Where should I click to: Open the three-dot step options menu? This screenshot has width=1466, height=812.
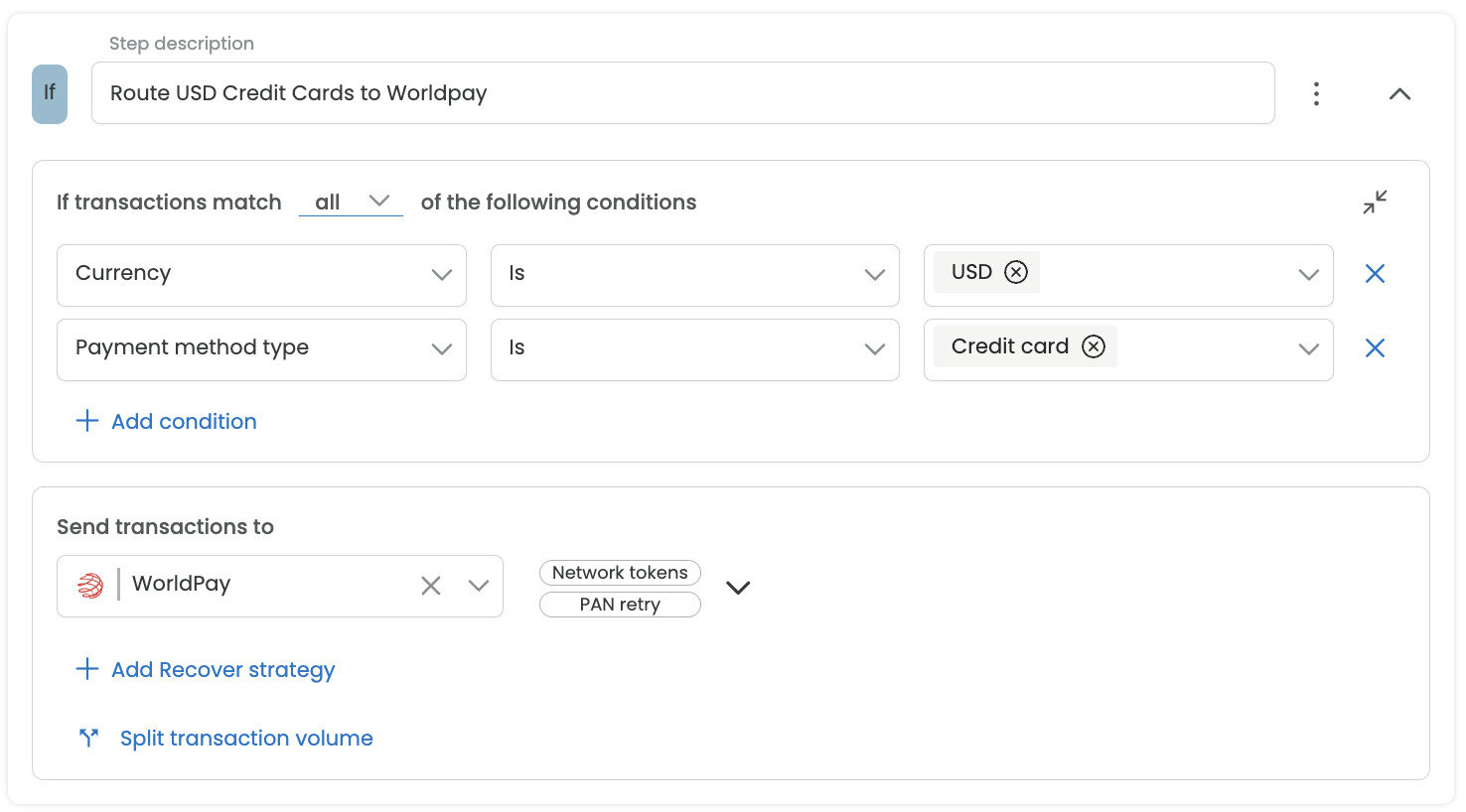point(1316,93)
